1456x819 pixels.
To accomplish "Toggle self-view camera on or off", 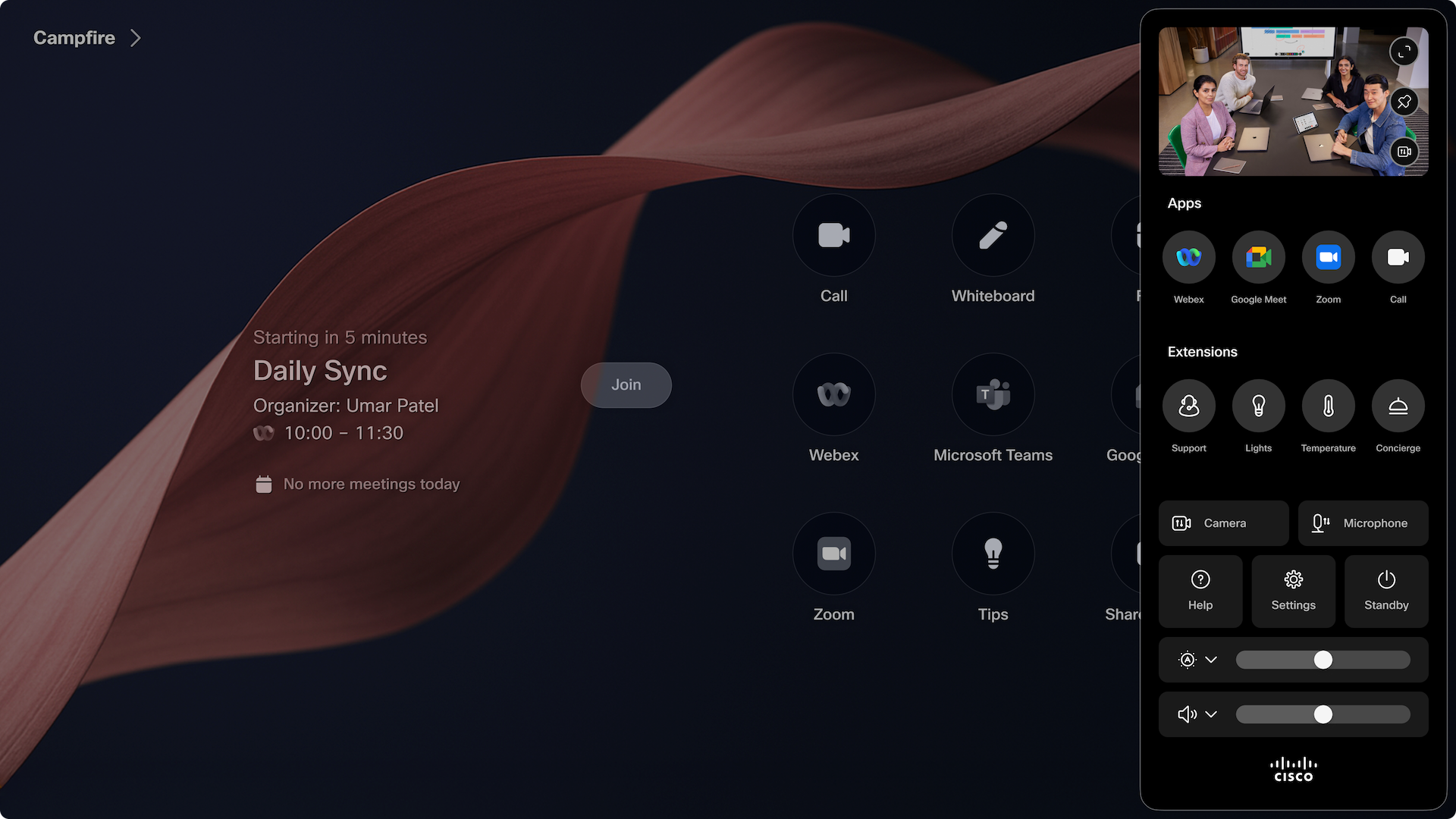I will point(1404,151).
